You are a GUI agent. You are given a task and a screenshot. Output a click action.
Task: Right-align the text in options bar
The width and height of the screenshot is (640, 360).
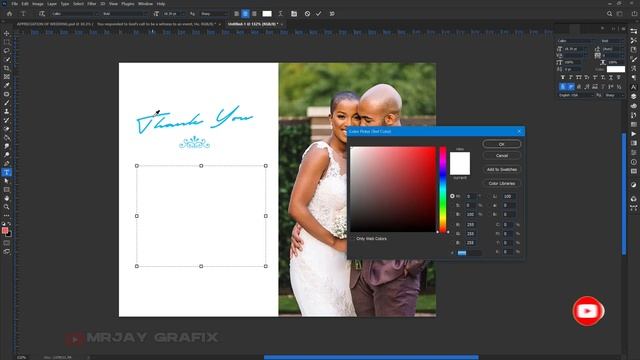[254, 13]
